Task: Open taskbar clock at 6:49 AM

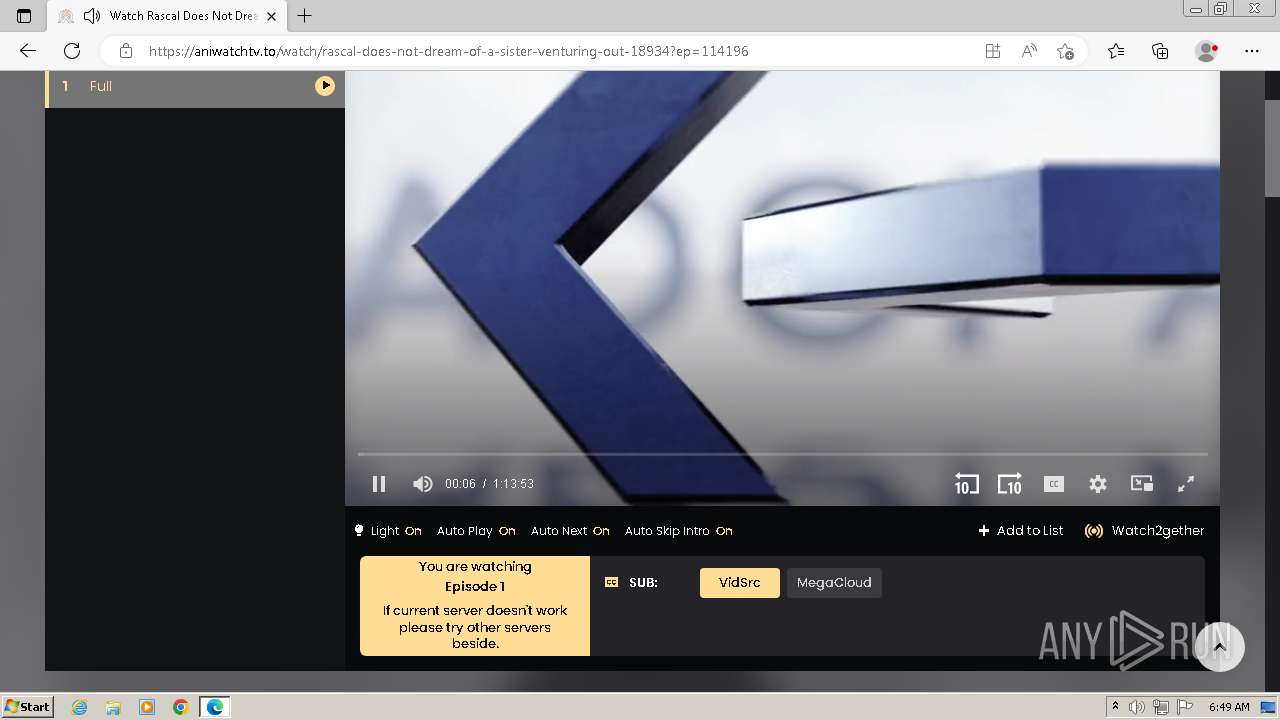Action: tap(1229, 707)
